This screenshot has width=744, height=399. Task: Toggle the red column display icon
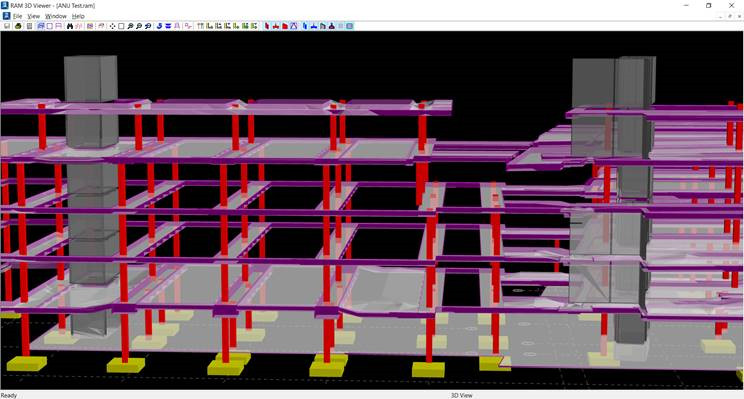(267, 26)
